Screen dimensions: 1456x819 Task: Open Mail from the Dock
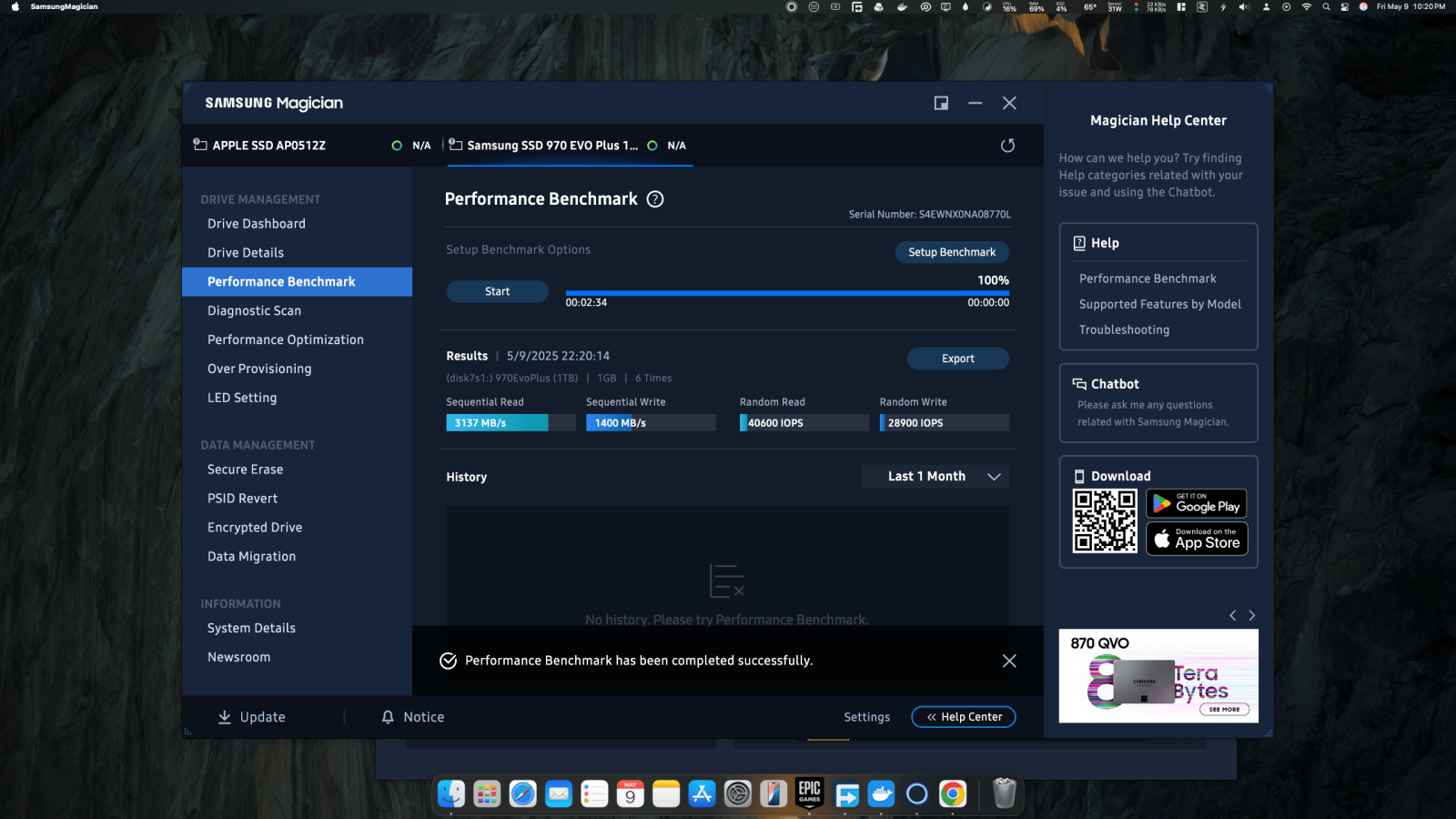(559, 794)
